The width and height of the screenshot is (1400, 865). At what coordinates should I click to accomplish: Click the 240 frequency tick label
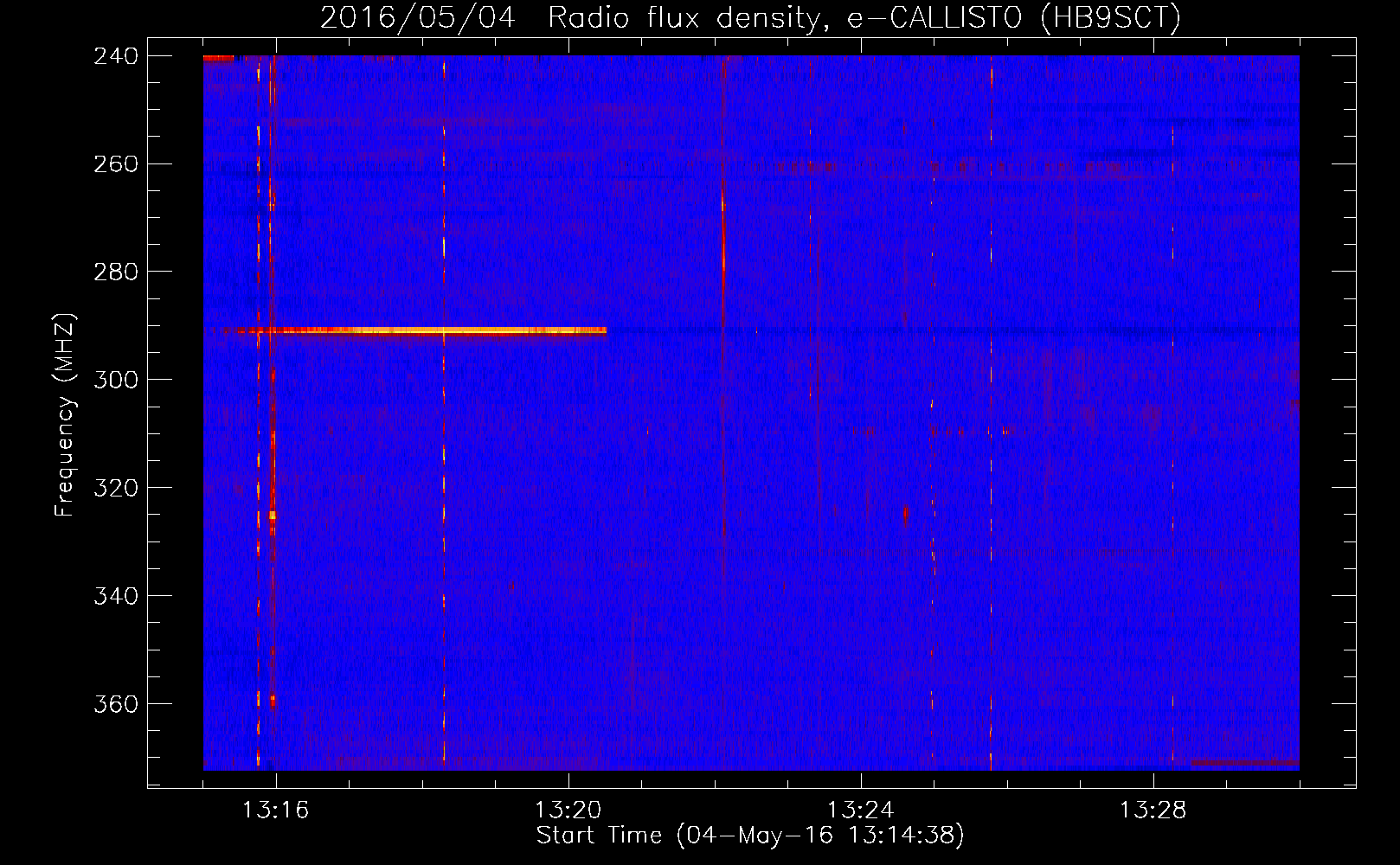116,56
